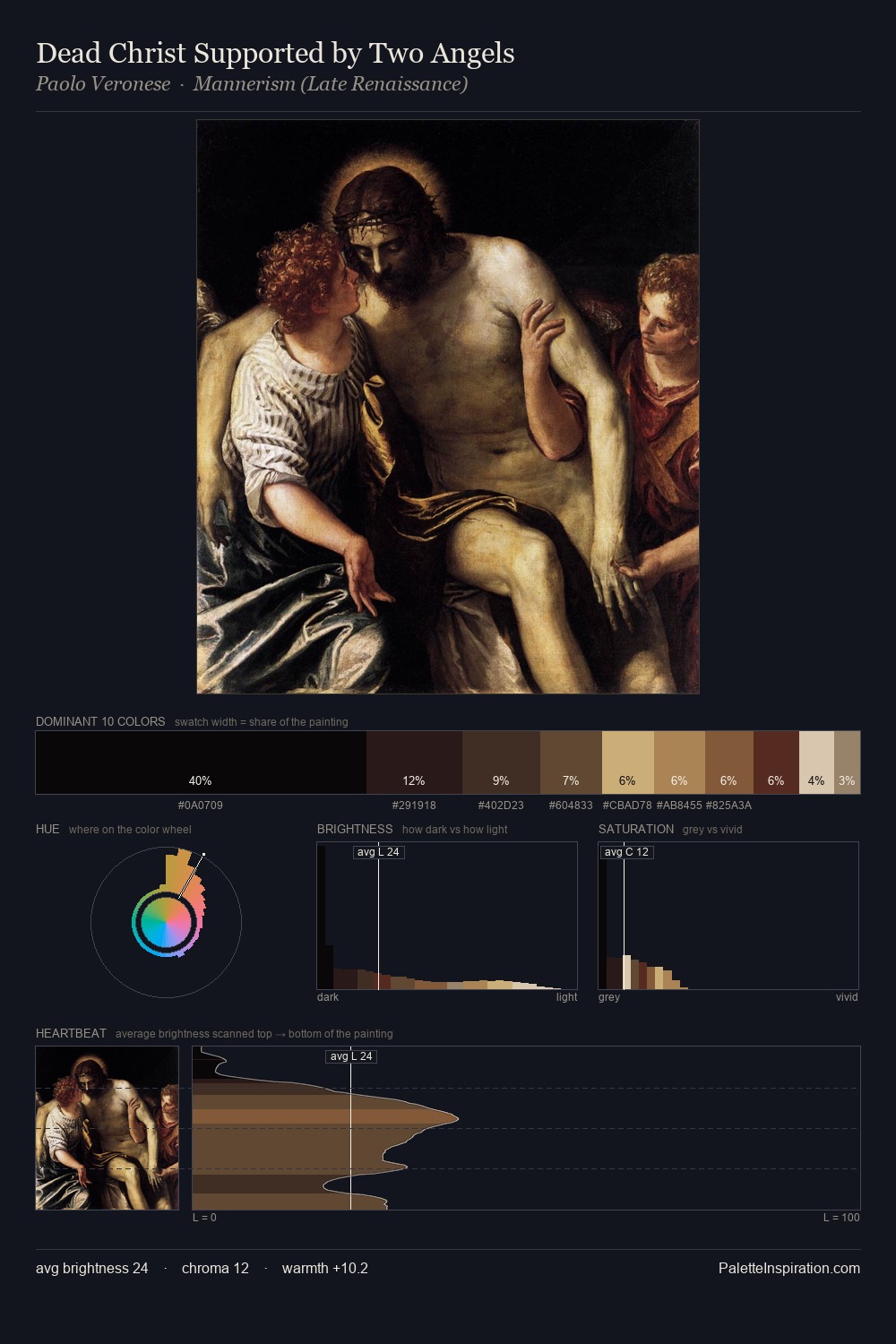
Task: Click the small painting thumbnail in Heartbeat section
Action: (x=108, y=1128)
